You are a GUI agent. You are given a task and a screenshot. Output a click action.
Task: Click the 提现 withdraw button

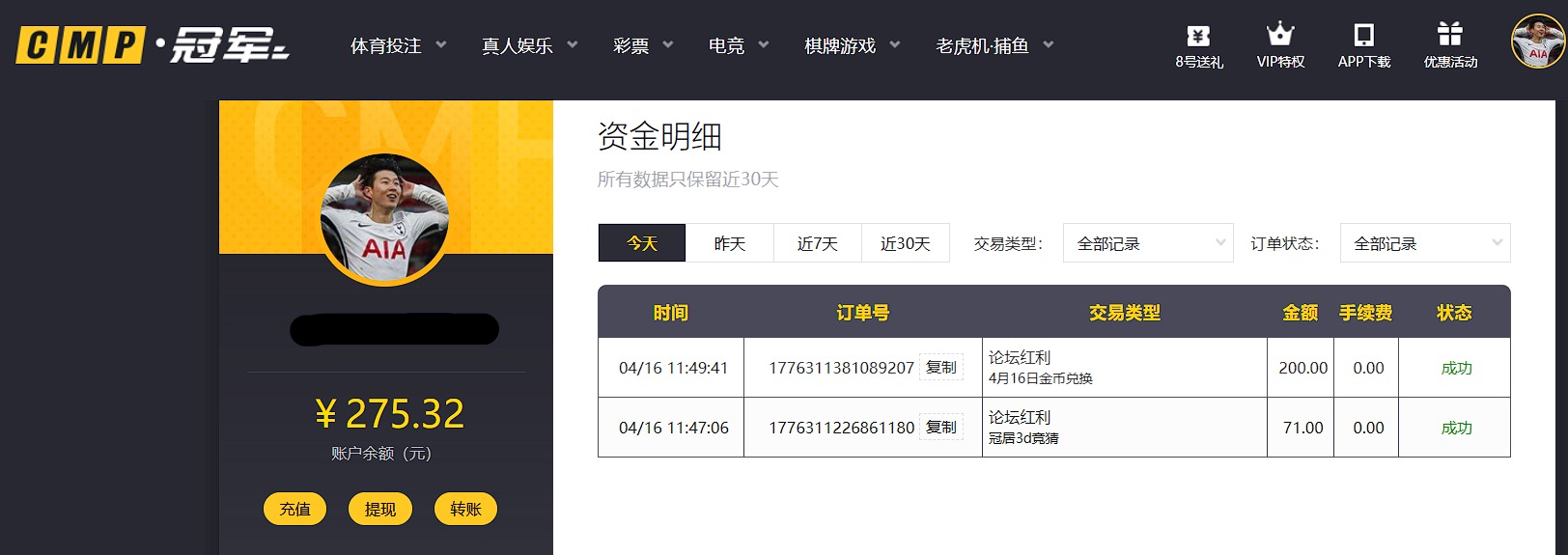(x=380, y=509)
